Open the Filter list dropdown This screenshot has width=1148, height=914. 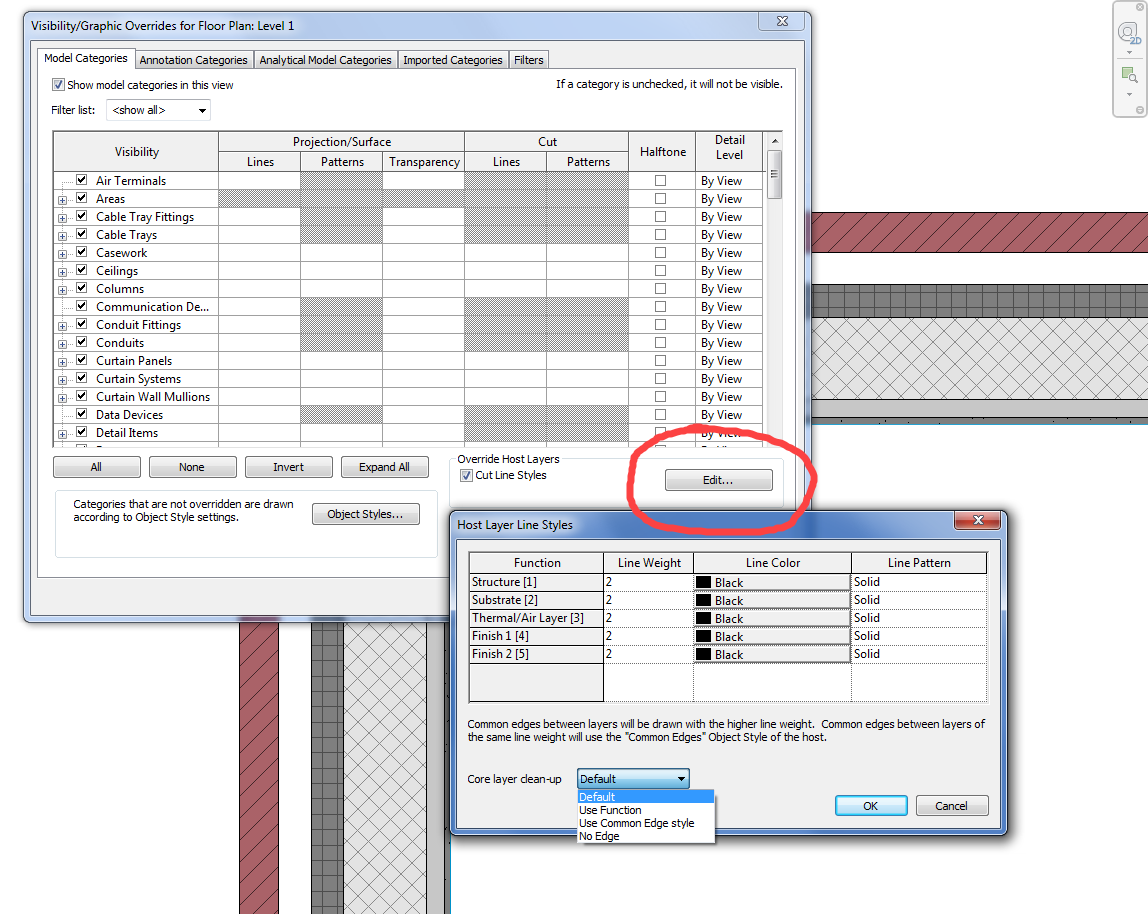pos(159,111)
